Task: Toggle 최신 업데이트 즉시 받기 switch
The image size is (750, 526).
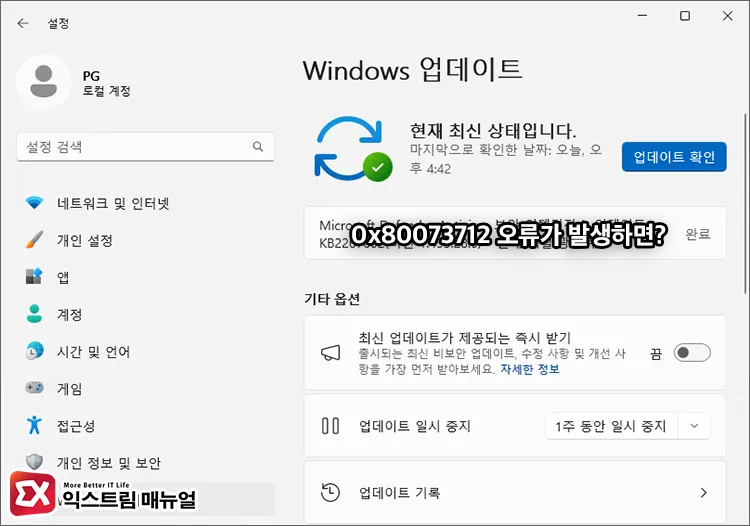Action: point(692,353)
